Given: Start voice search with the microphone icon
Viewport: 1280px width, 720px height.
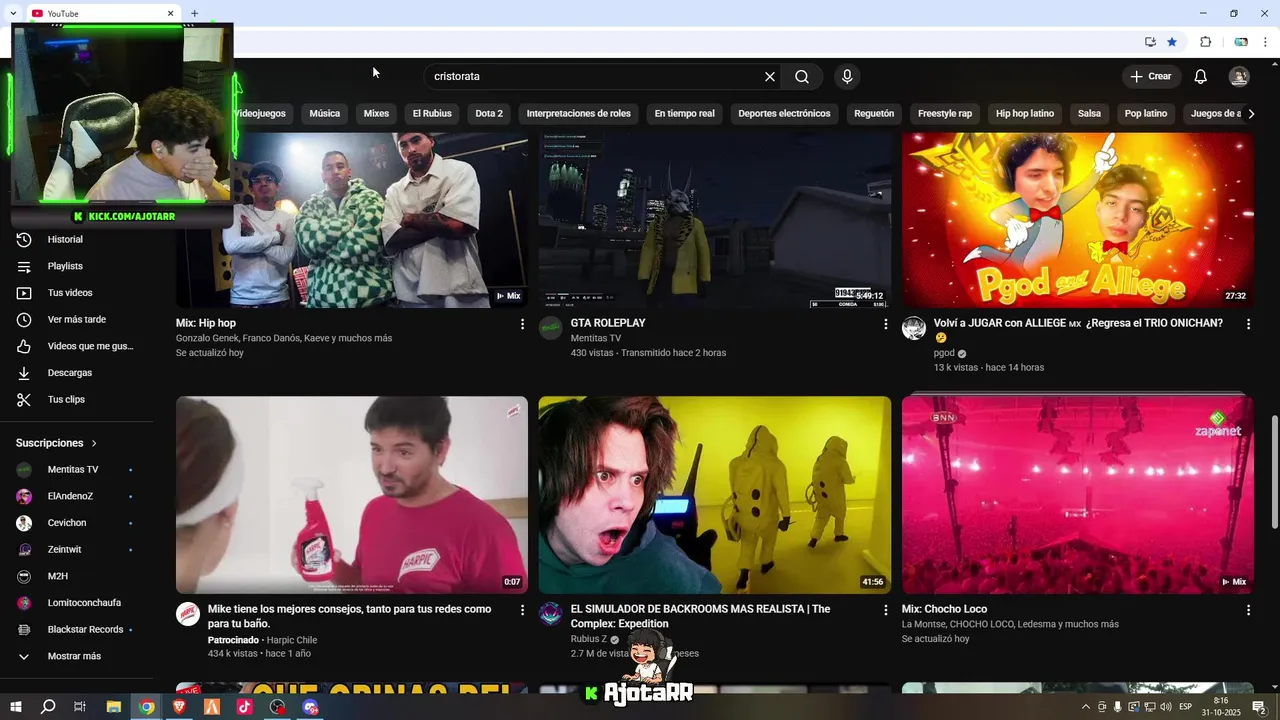Looking at the screenshot, I should [847, 77].
